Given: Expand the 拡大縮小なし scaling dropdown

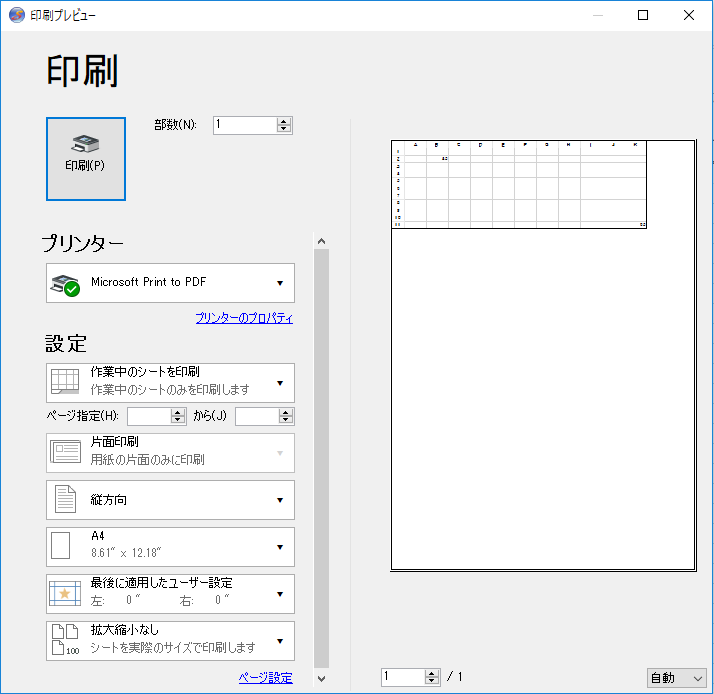Looking at the screenshot, I should tap(280, 641).
